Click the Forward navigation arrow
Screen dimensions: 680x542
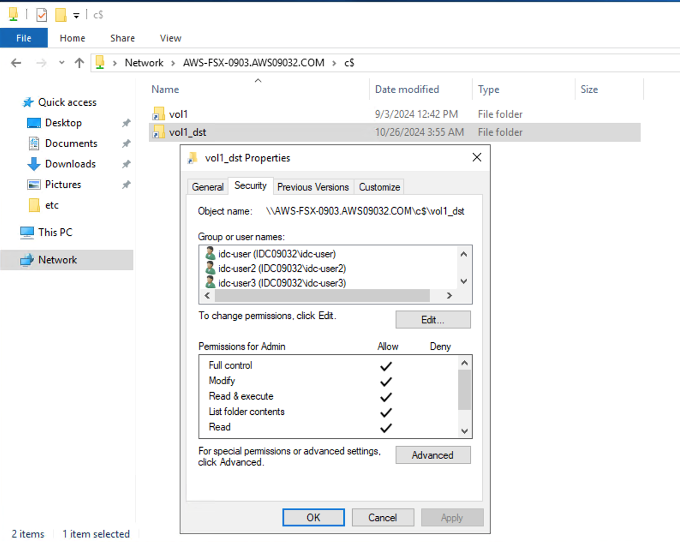[41, 63]
